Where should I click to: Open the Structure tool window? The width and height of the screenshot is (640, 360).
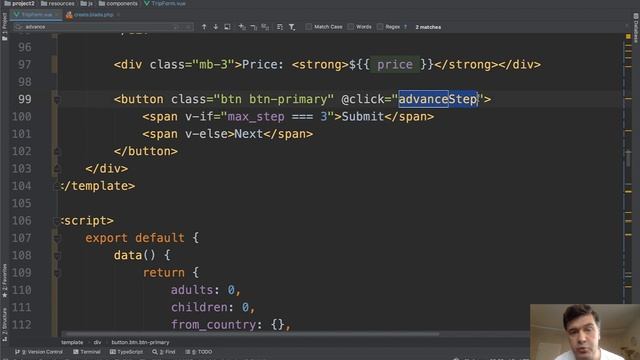[x=4, y=325]
